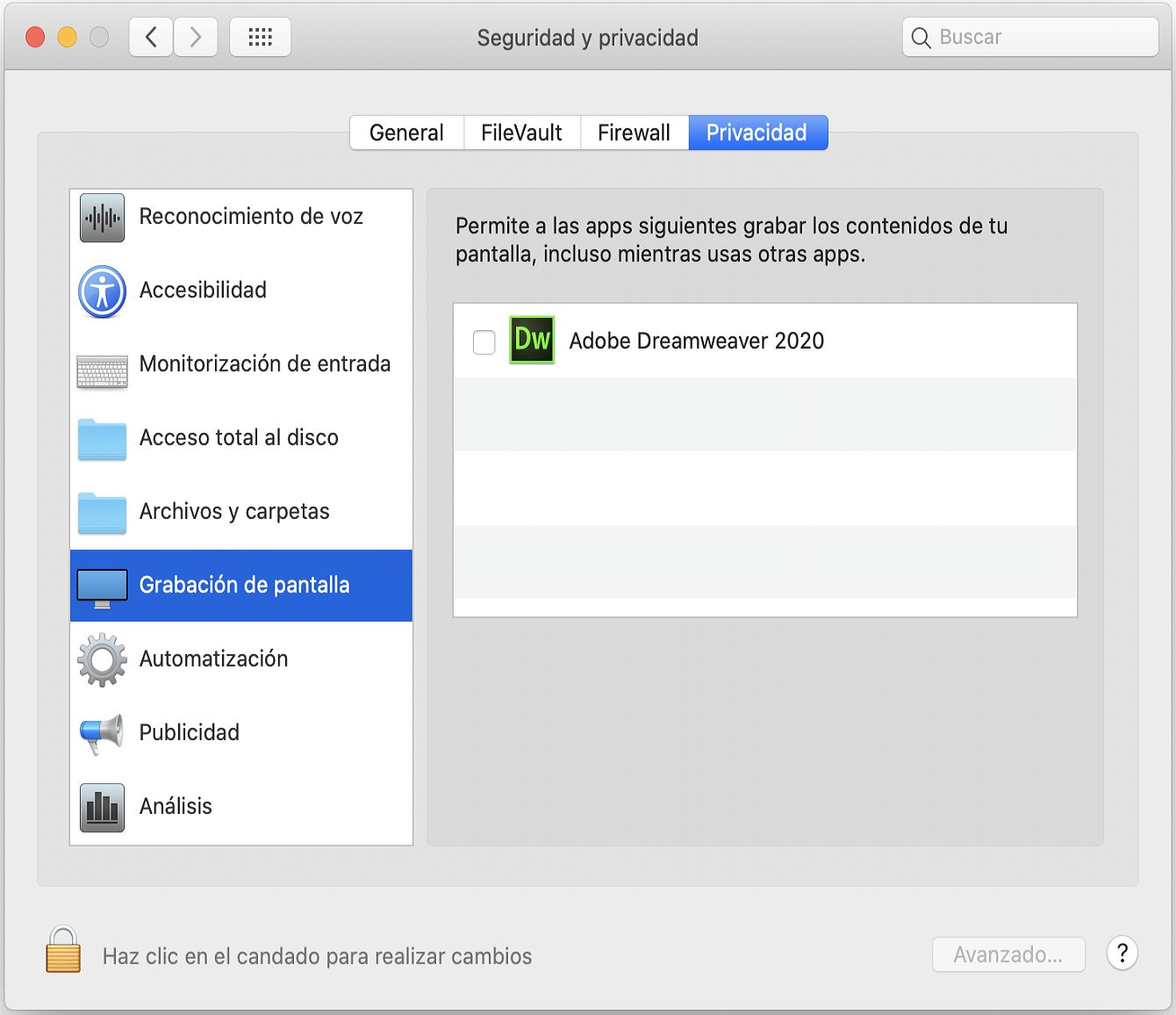Click the Avanzado button

pos(1008,954)
